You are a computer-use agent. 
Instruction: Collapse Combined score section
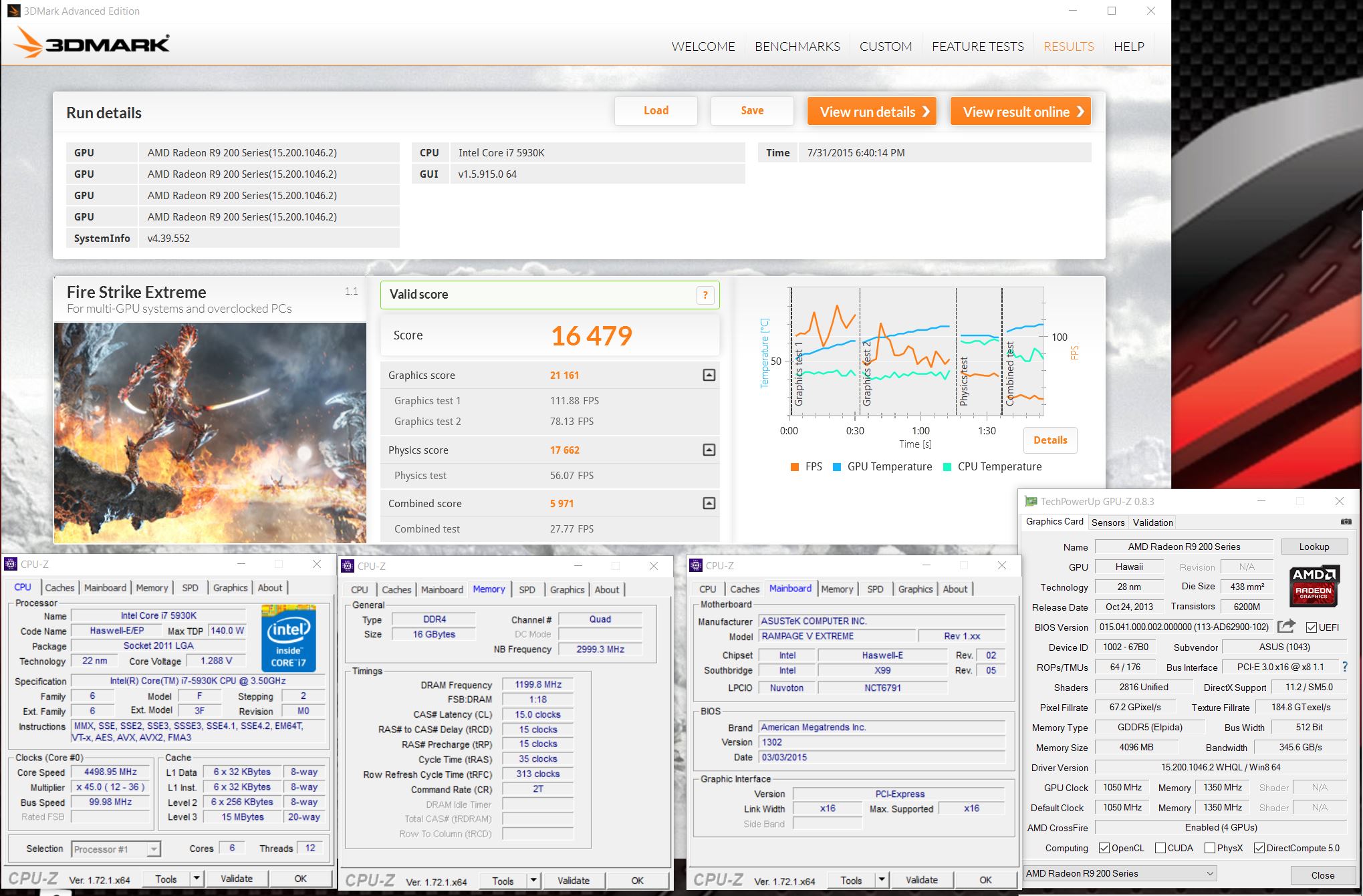click(709, 503)
